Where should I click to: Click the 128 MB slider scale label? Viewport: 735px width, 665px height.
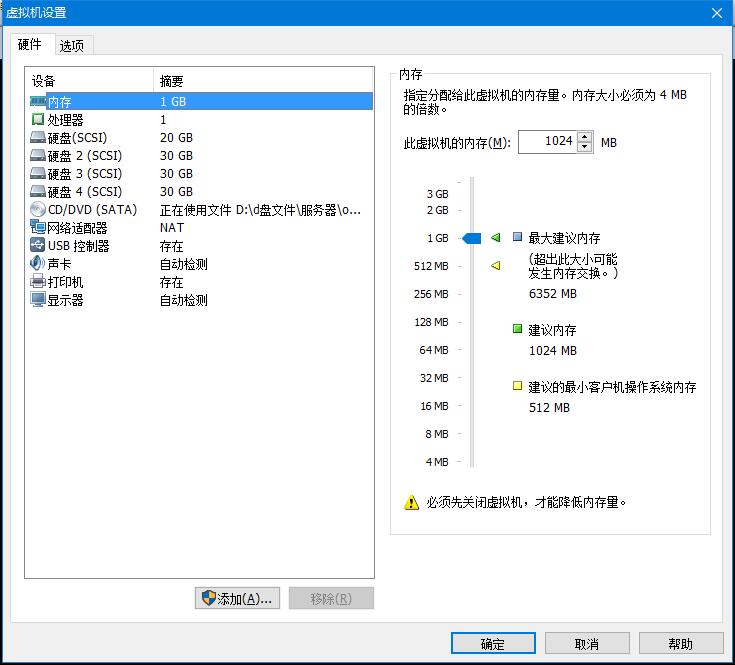coord(431,322)
